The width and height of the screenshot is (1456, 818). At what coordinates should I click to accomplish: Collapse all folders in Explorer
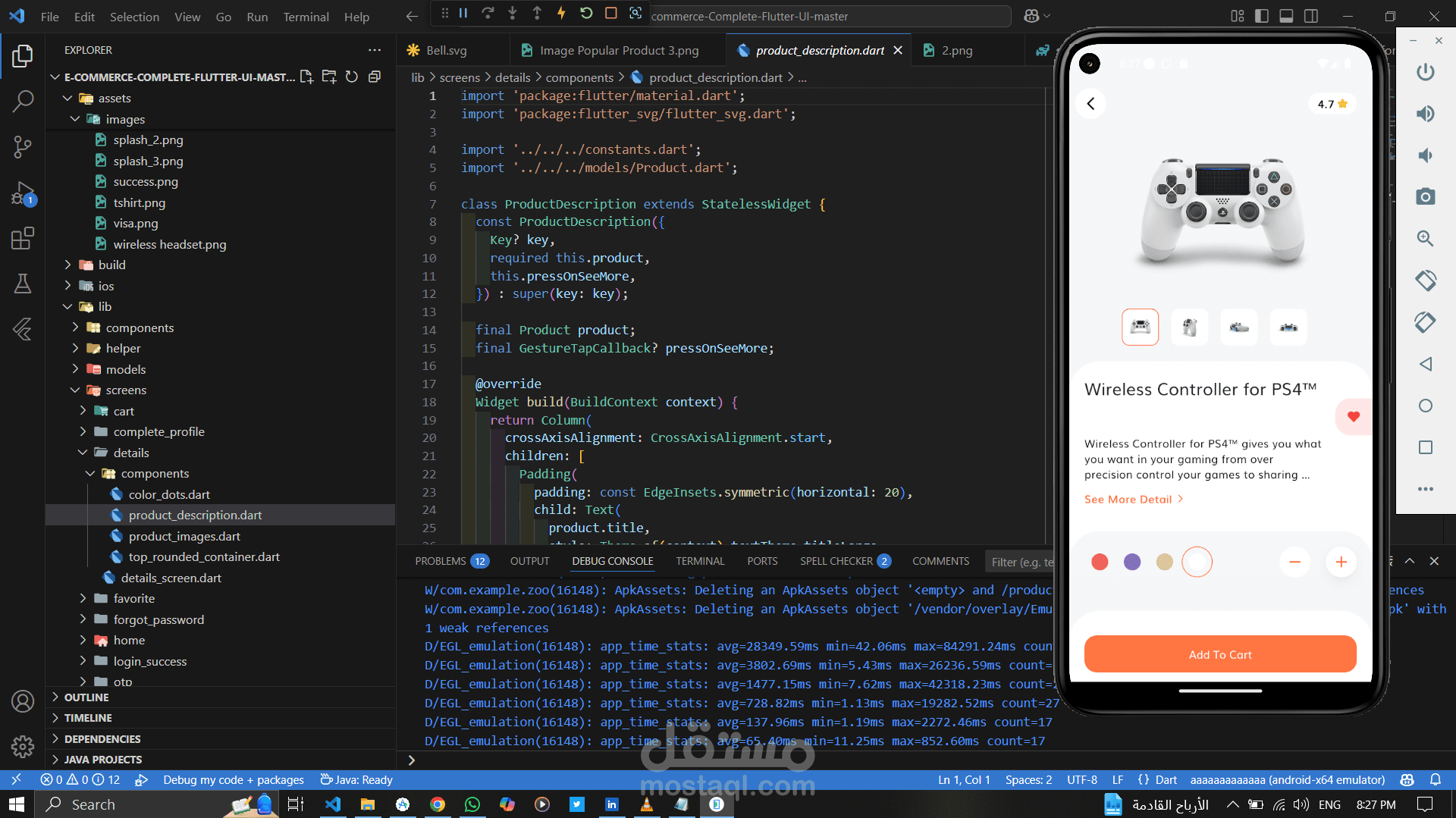click(375, 77)
